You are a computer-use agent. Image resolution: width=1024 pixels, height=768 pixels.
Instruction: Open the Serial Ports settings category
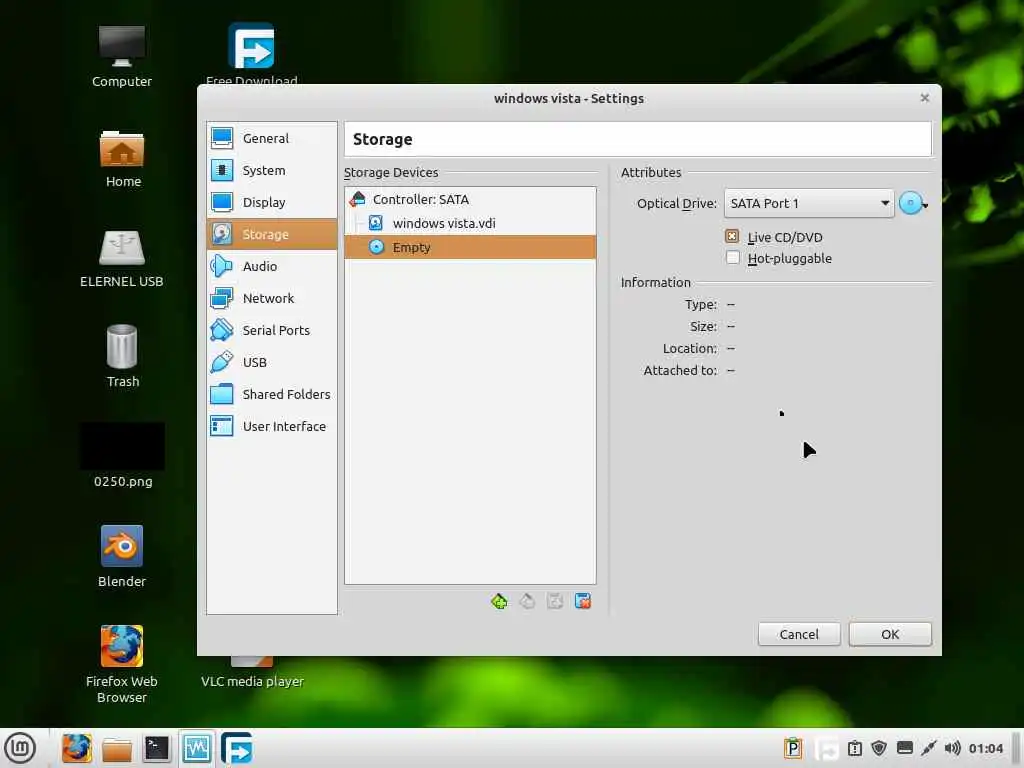(x=272, y=330)
